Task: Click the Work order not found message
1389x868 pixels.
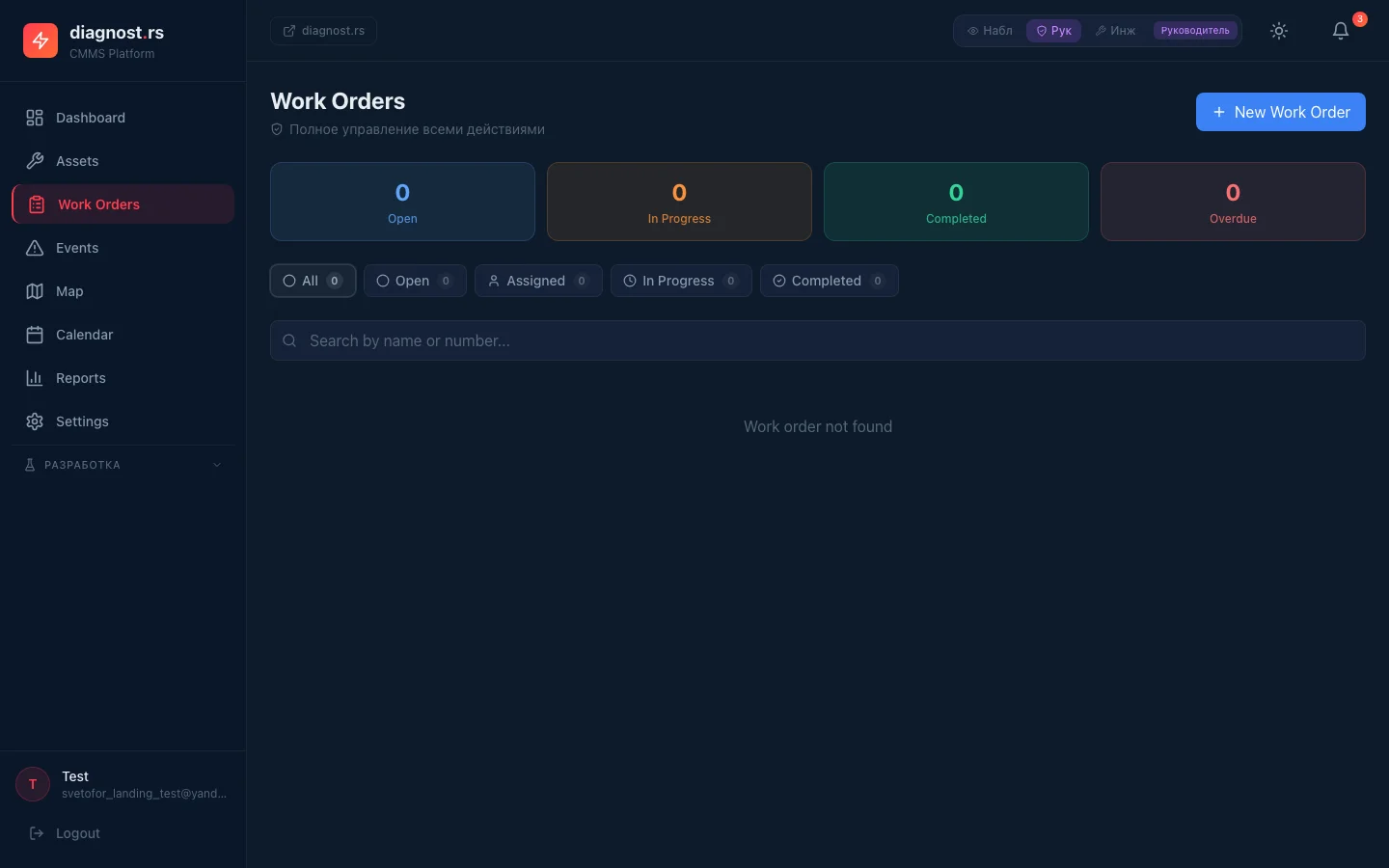Action: click(818, 426)
